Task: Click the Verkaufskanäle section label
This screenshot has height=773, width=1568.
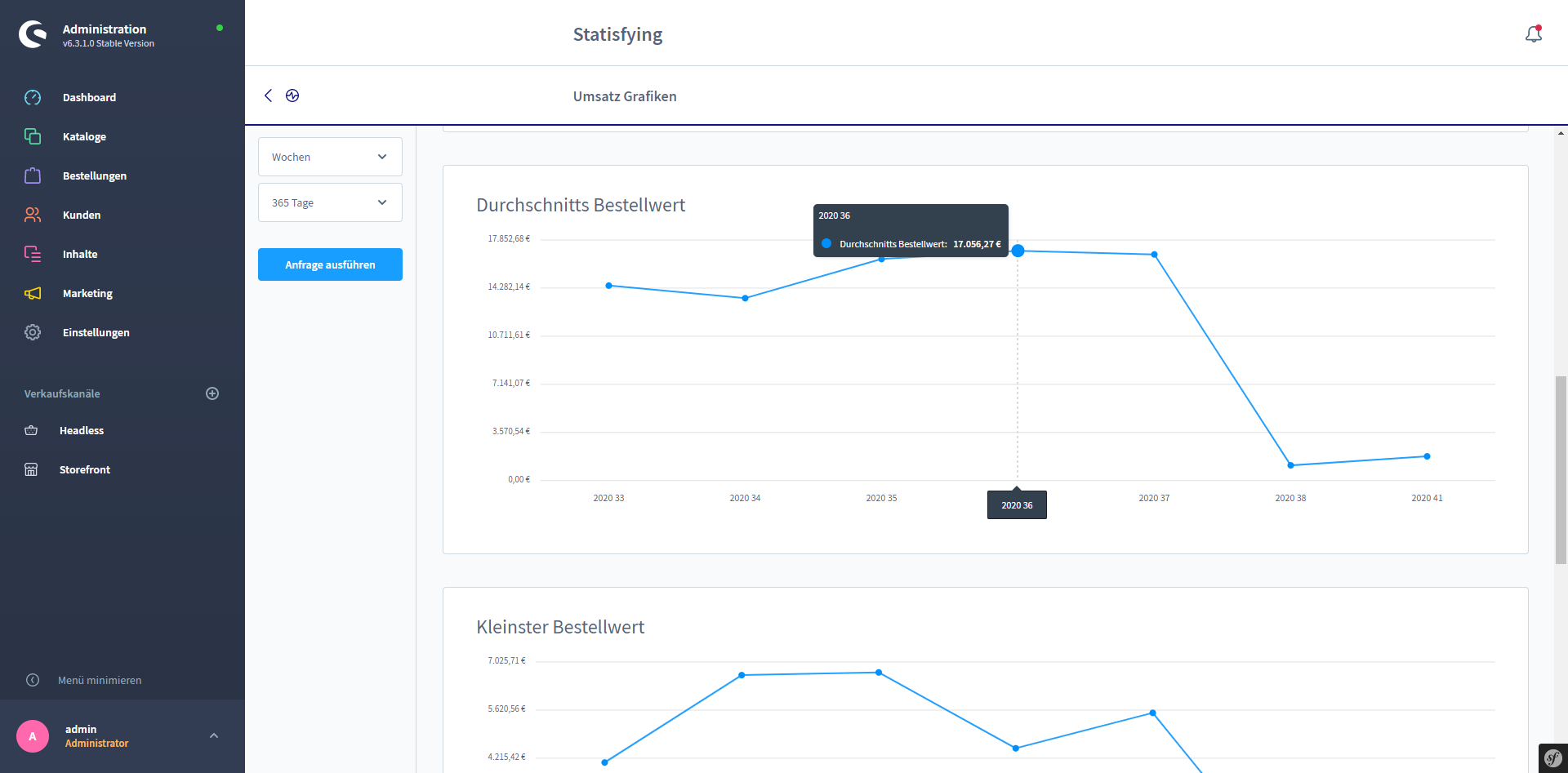Action: point(62,393)
